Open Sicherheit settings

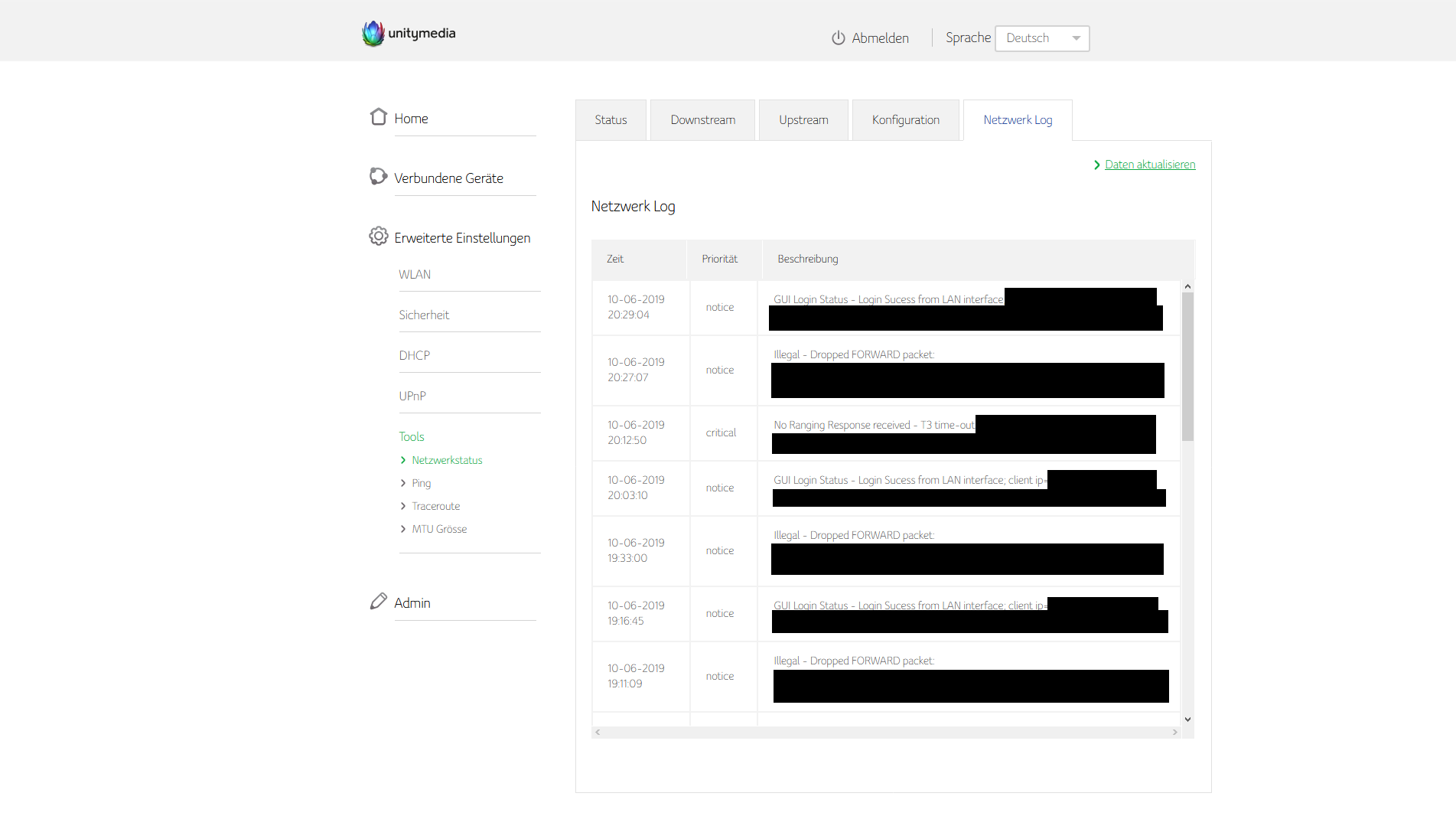pos(424,315)
